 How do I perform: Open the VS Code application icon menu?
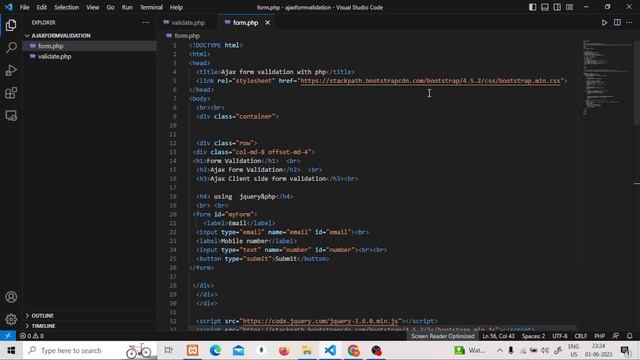click(x=8, y=7)
